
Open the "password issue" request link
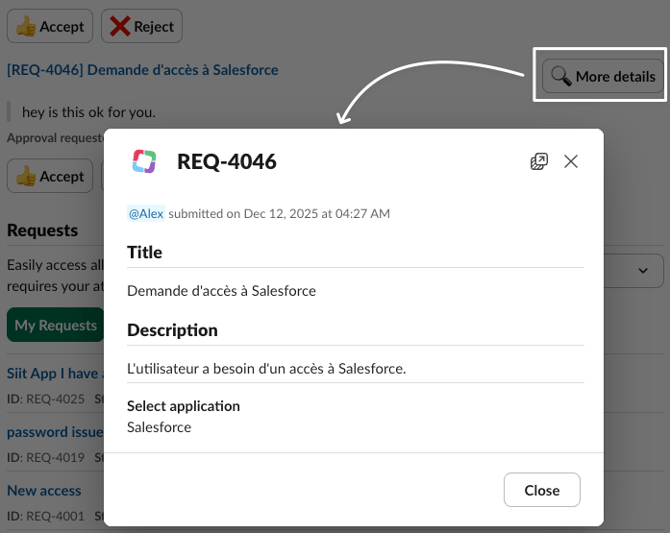click(55, 432)
